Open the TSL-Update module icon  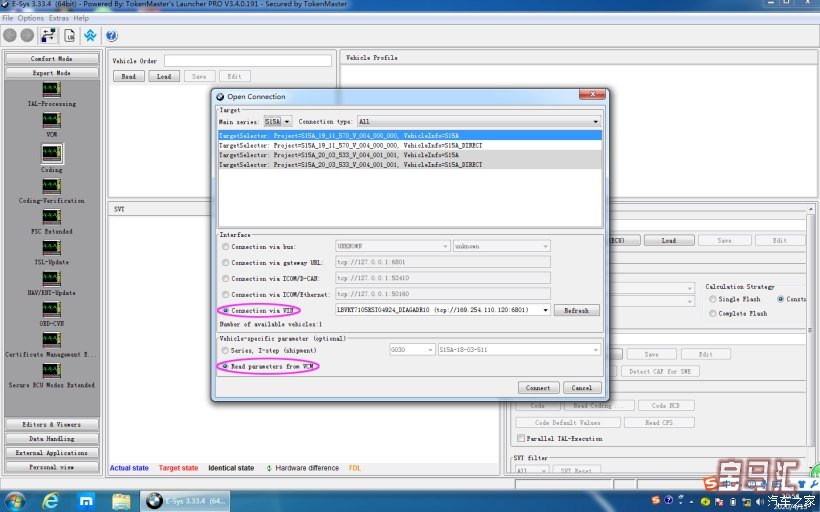point(51,248)
